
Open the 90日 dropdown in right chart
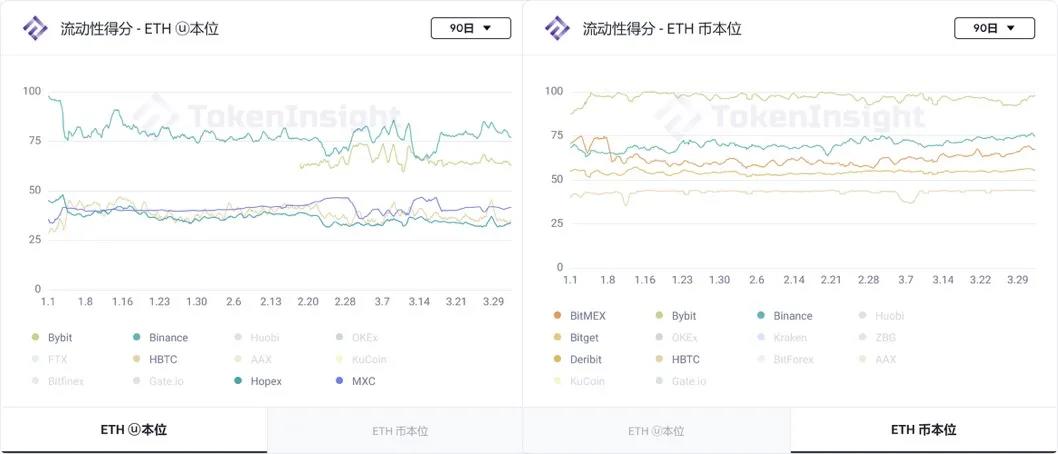pos(994,28)
